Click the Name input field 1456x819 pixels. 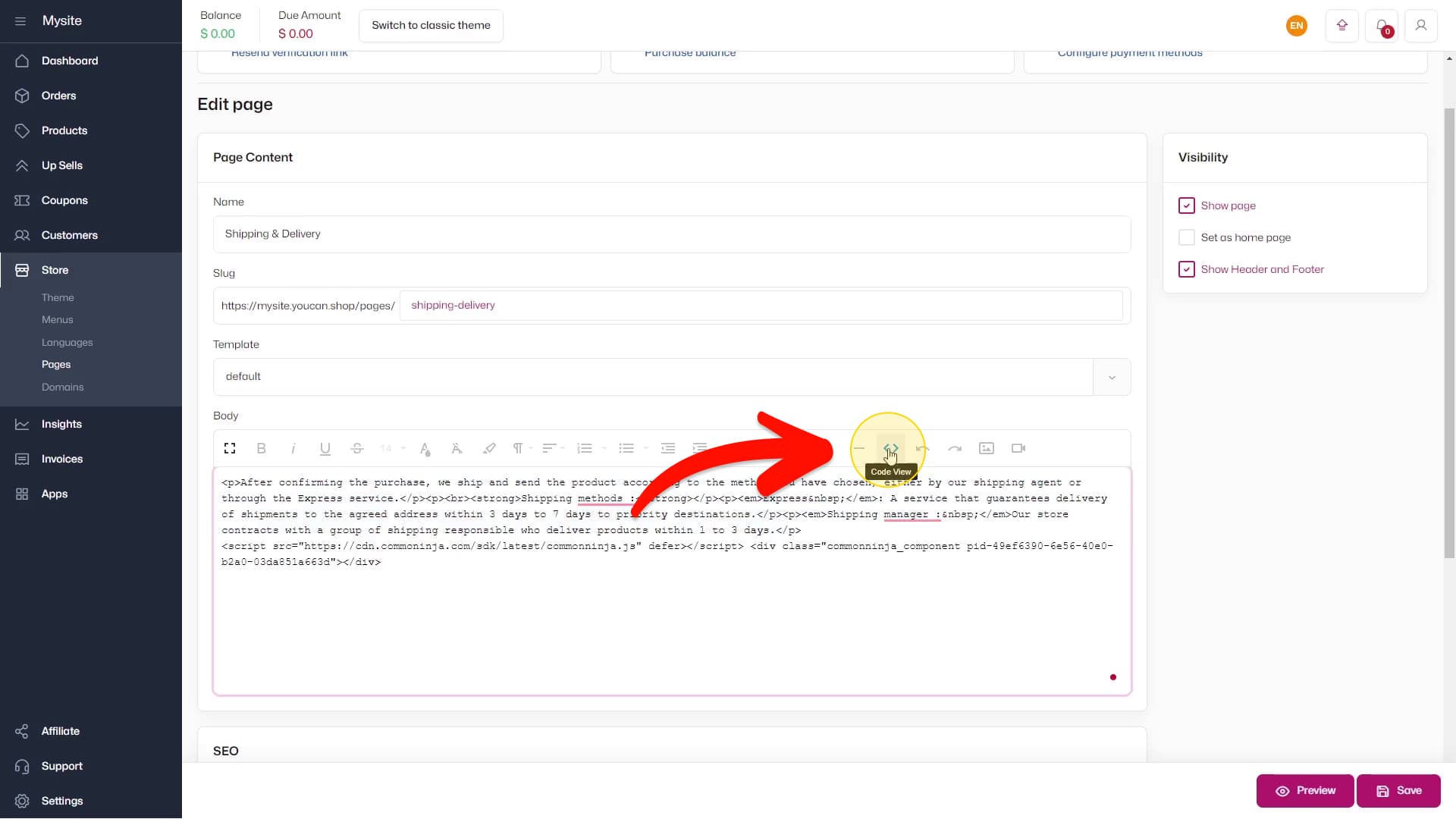point(672,234)
